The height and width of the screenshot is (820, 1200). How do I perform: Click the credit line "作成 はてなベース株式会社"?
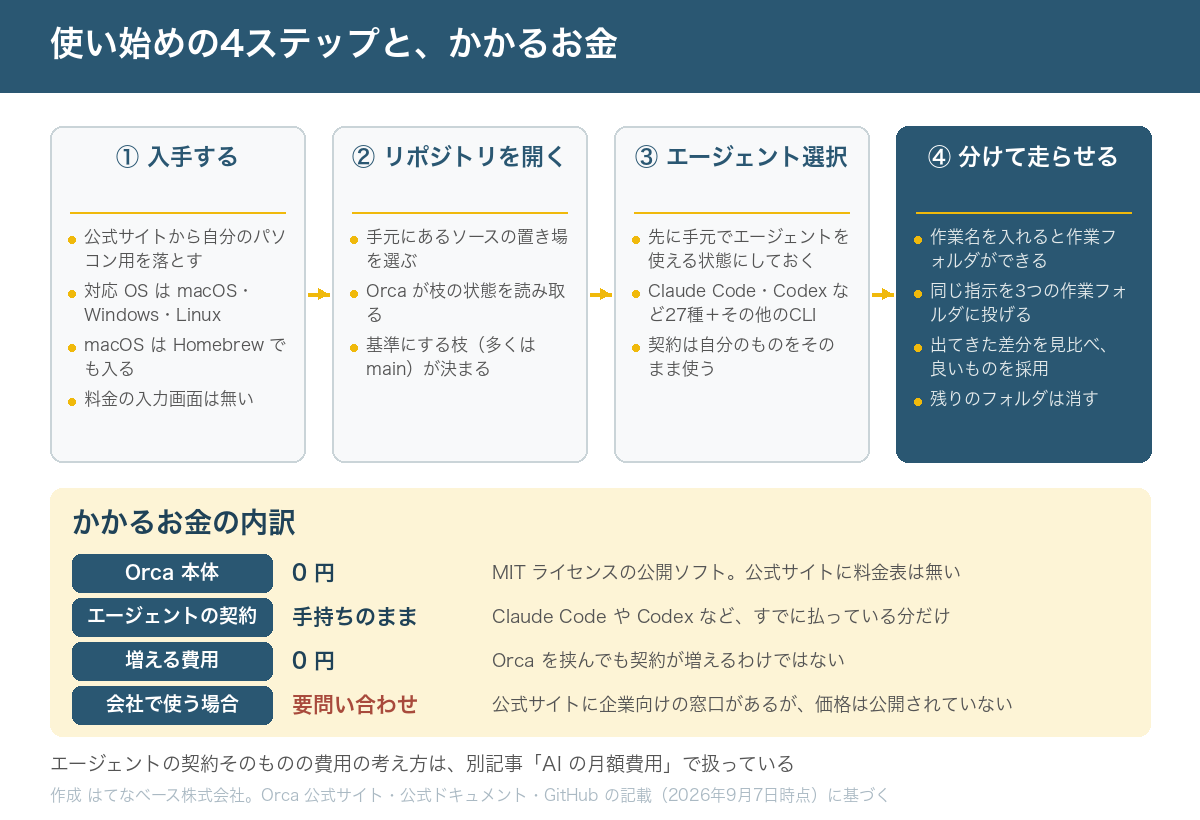click(x=150, y=796)
